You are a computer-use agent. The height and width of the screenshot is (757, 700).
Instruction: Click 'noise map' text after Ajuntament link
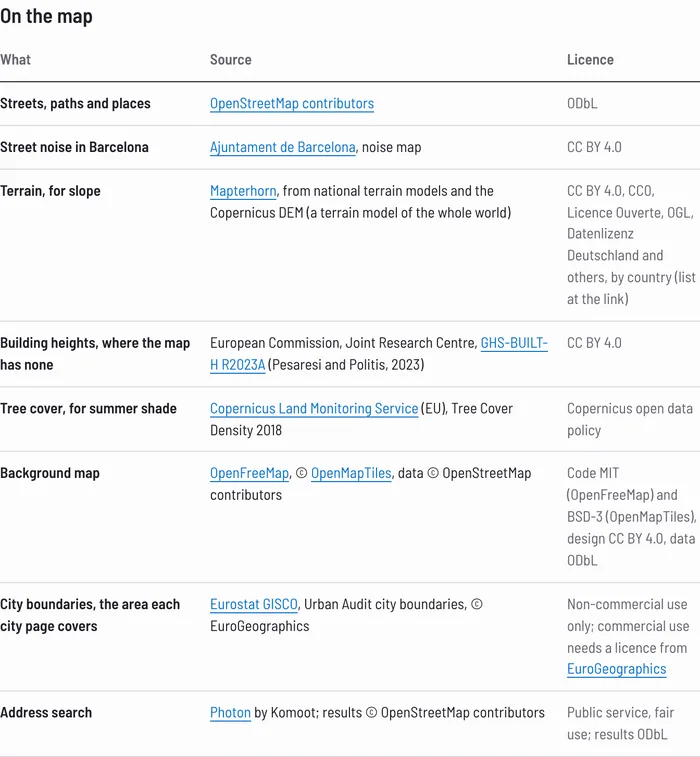point(392,147)
